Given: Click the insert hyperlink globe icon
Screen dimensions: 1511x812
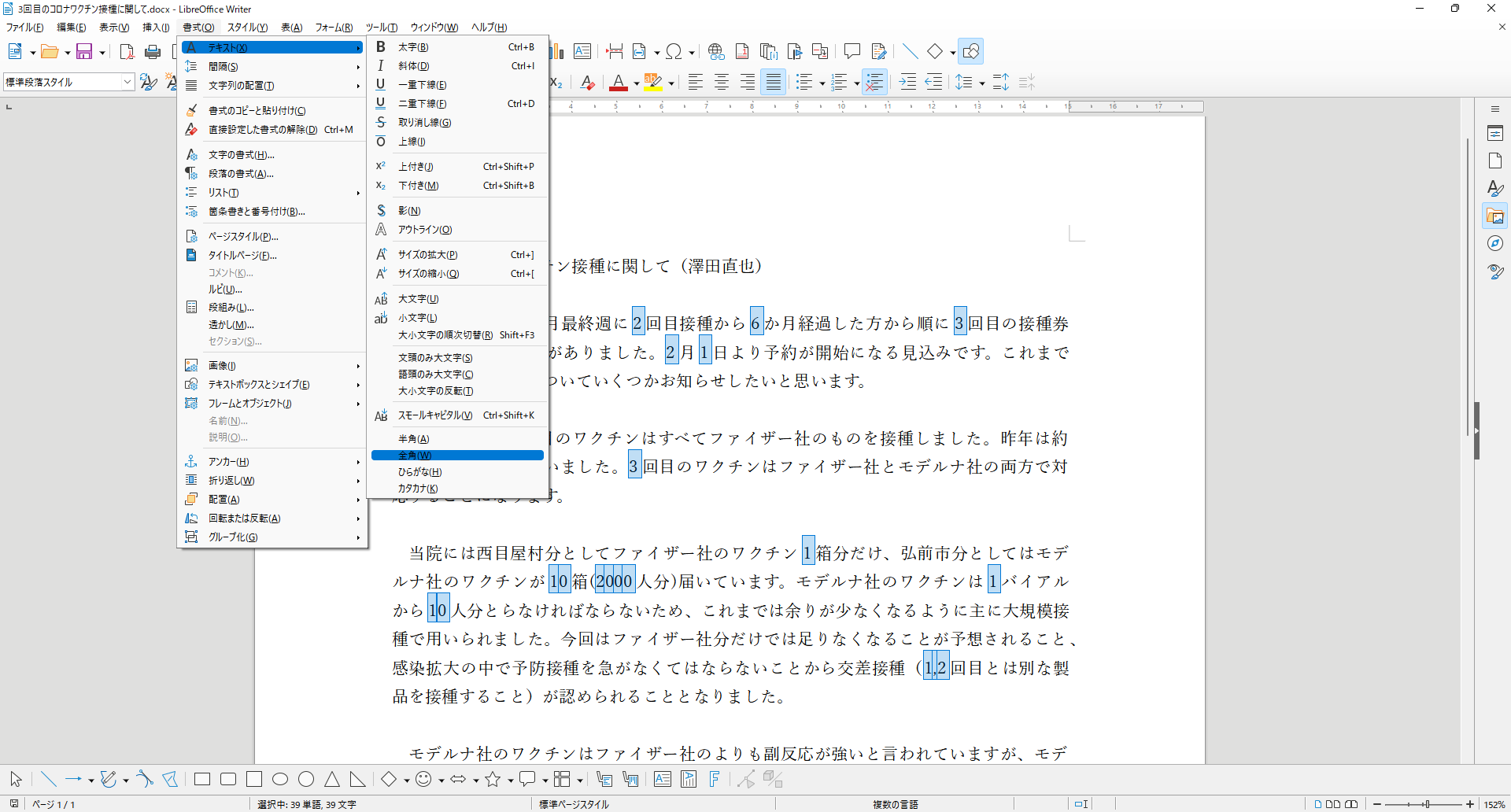Looking at the screenshot, I should pos(715,52).
